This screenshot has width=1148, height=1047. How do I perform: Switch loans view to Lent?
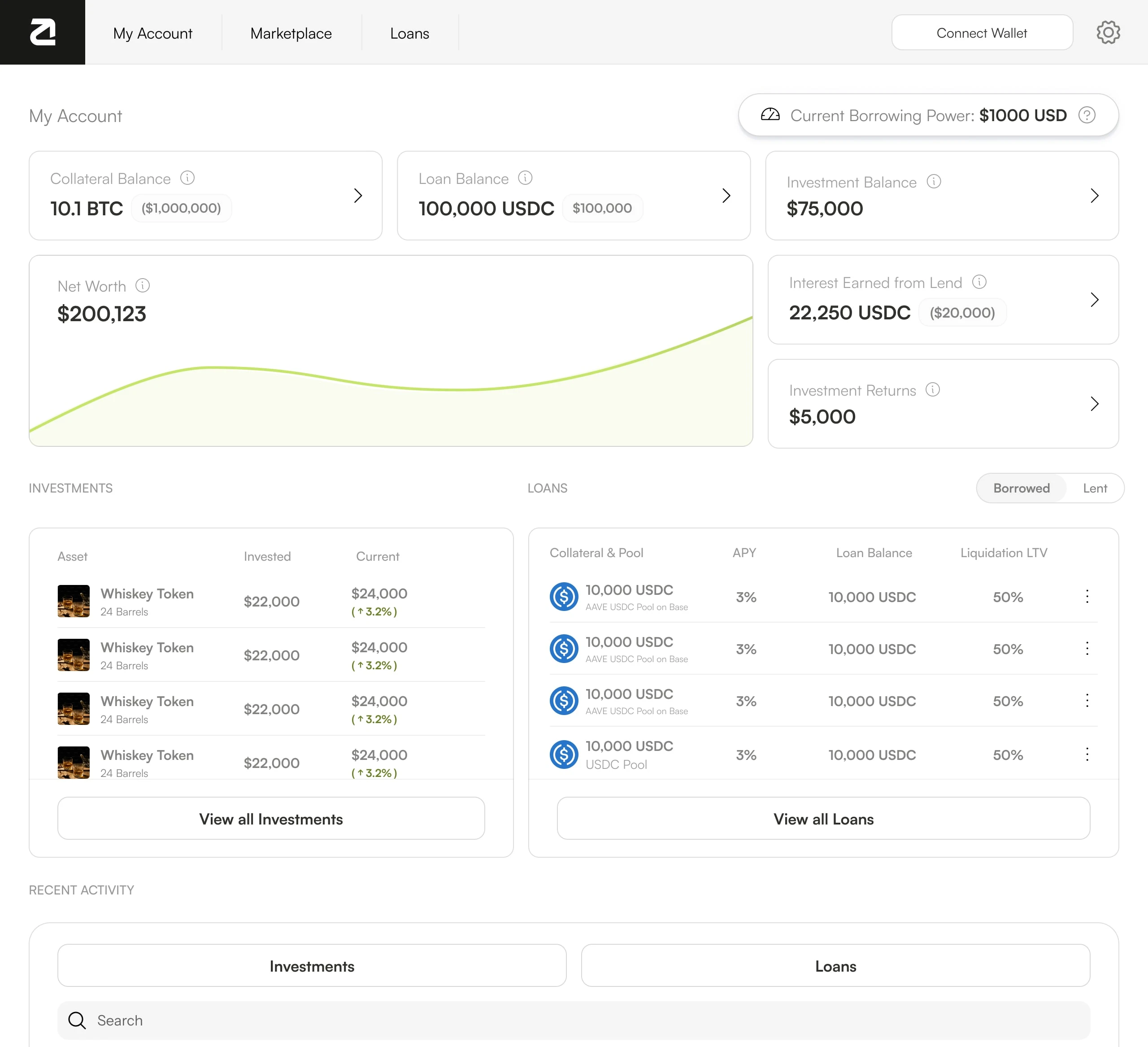(x=1095, y=488)
